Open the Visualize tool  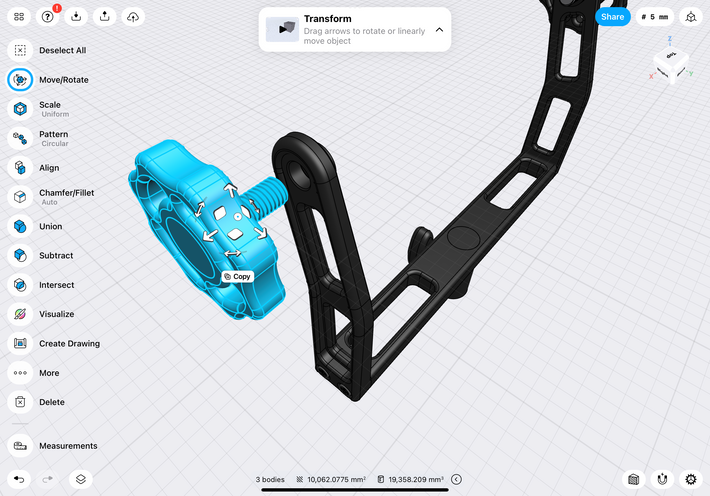click(x=20, y=314)
